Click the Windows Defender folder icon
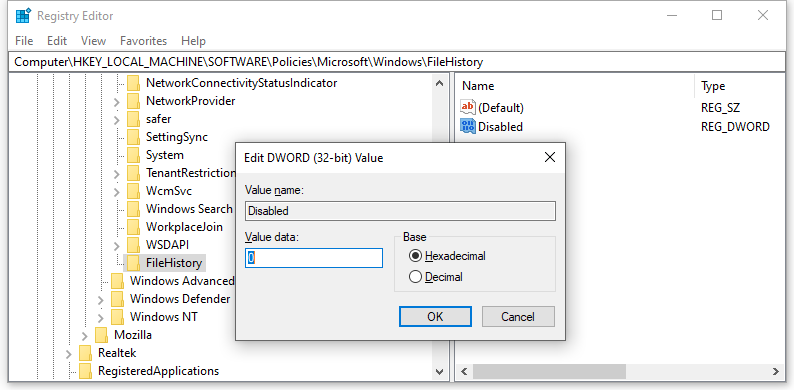 (x=117, y=299)
